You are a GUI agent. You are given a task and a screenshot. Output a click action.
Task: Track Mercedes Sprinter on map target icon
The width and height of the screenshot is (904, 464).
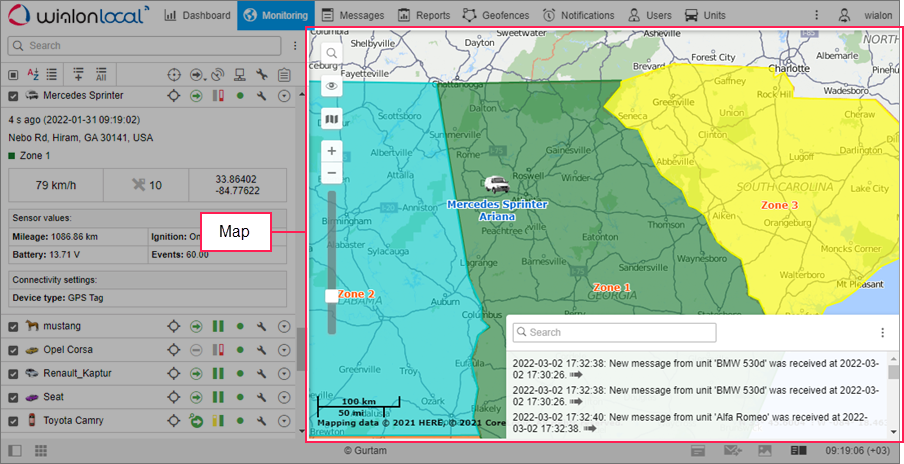pyautogui.click(x=174, y=96)
